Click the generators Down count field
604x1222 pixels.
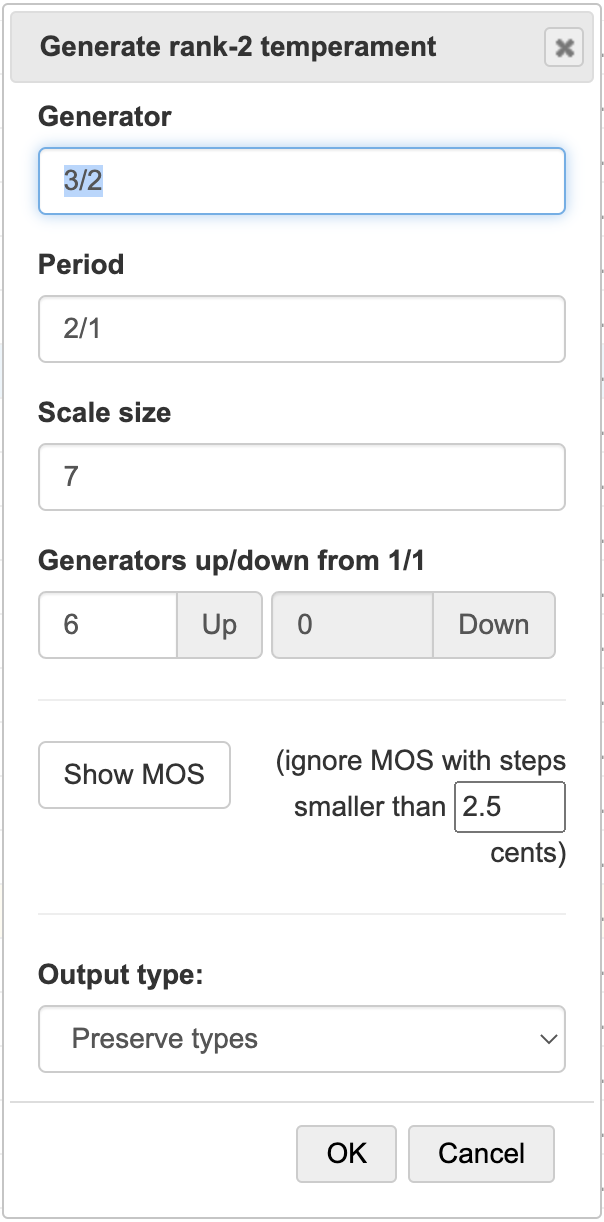coord(352,625)
